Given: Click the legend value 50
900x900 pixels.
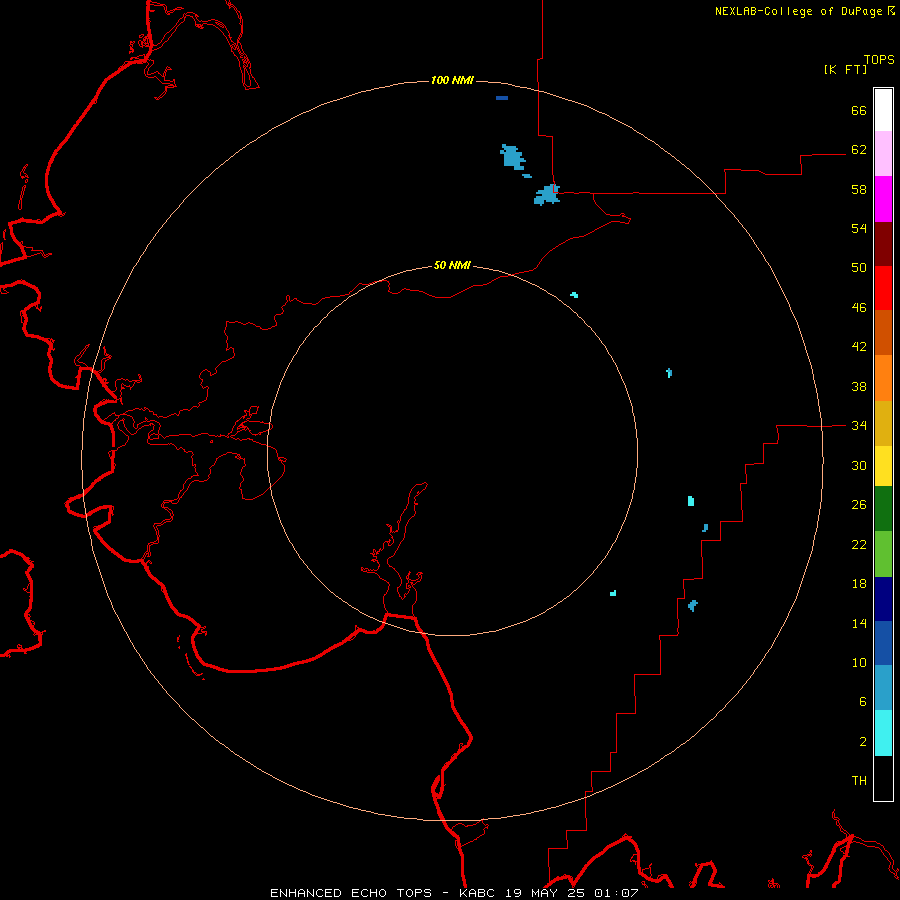Looking at the screenshot, I should point(859,267).
